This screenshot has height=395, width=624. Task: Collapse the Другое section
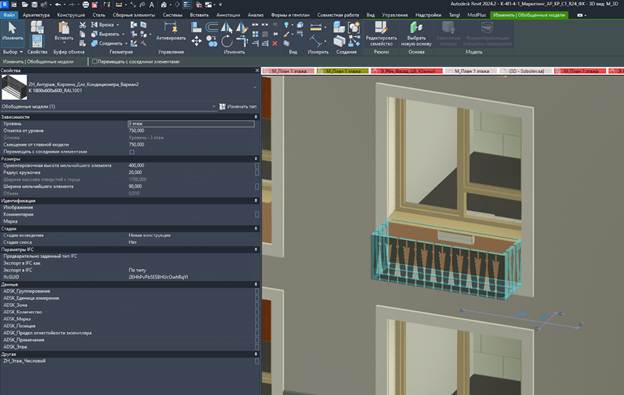[x=256, y=354]
